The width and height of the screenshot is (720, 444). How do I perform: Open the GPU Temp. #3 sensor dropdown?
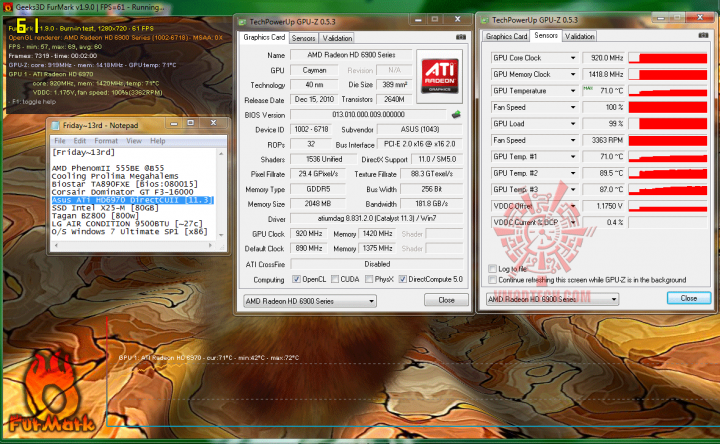point(573,190)
